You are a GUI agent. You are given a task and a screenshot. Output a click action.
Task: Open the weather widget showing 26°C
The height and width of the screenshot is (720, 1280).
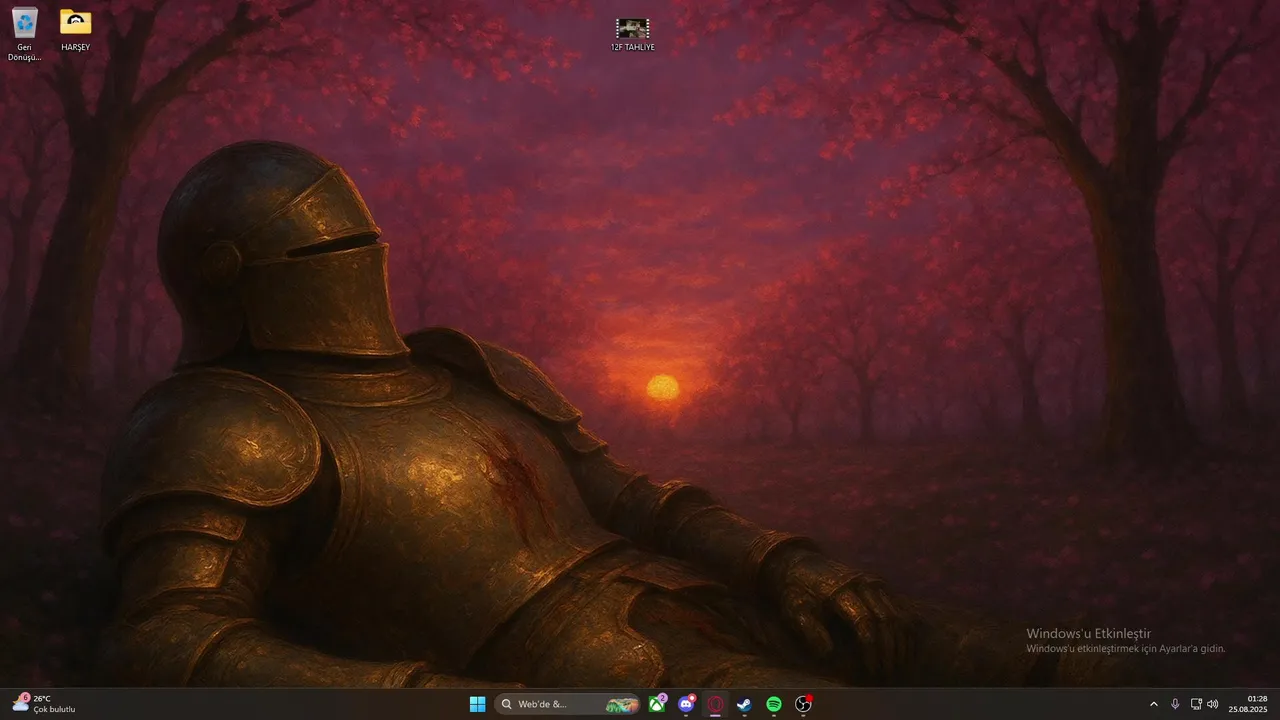(44, 704)
